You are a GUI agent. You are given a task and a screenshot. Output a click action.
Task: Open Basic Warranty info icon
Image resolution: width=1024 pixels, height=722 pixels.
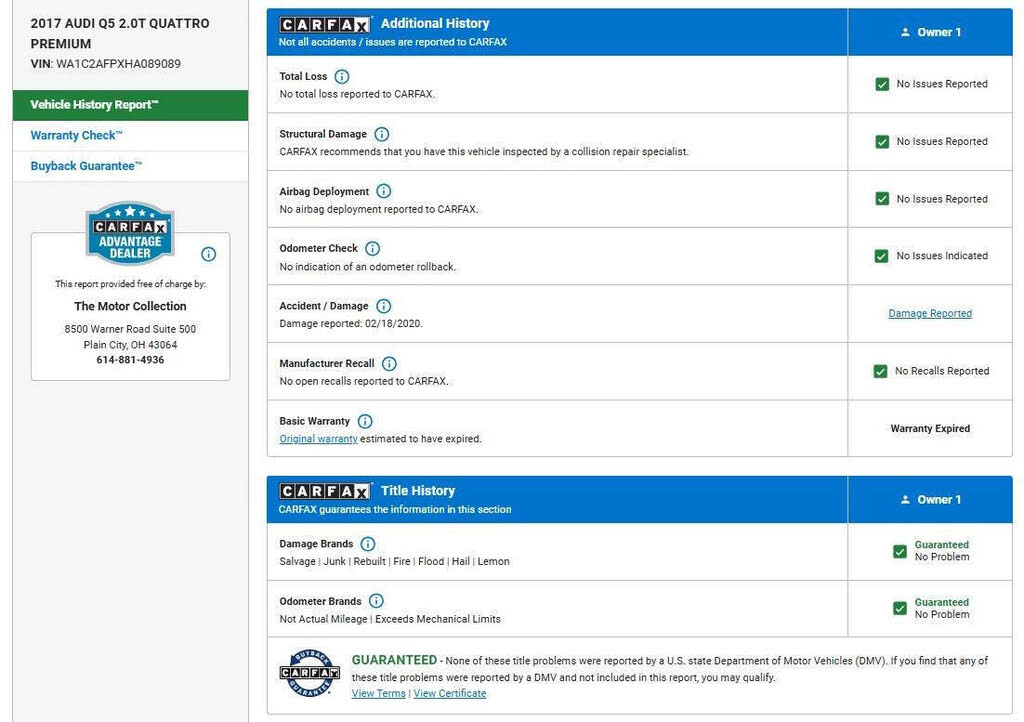click(365, 422)
